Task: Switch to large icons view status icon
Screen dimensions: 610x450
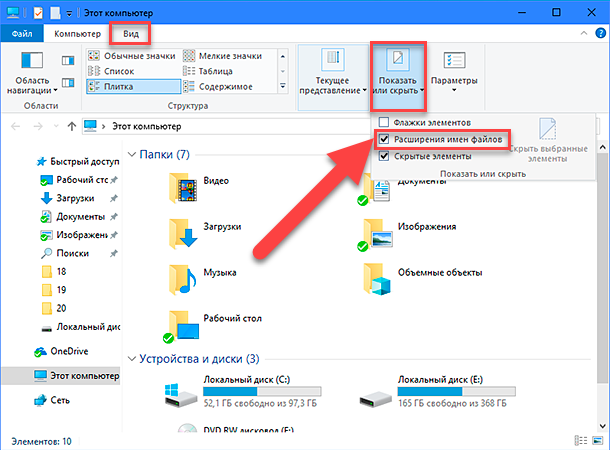Action: (x=598, y=441)
